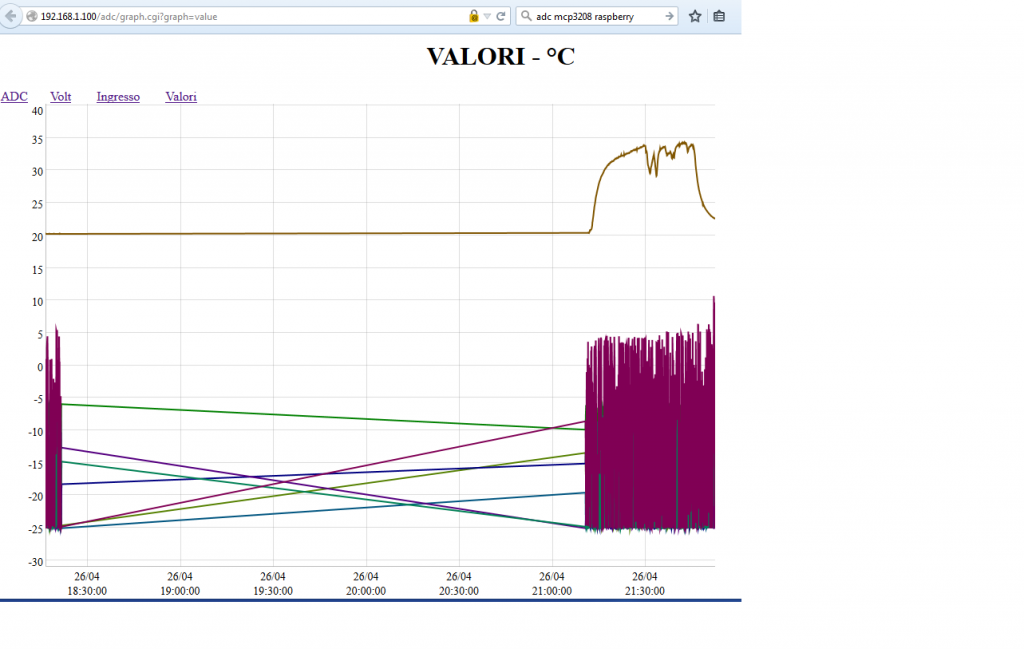The width and height of the screenshot is (1024, 649).
Task: Click the back navigation arrow
Action: (12, 15)
